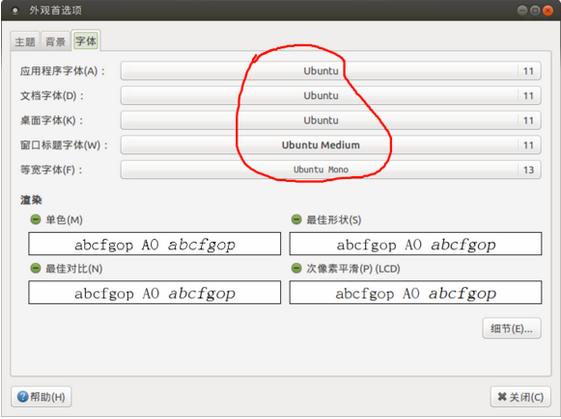Close the window with the orange title button
561x419 pixels.
click(x=548, y=10)
